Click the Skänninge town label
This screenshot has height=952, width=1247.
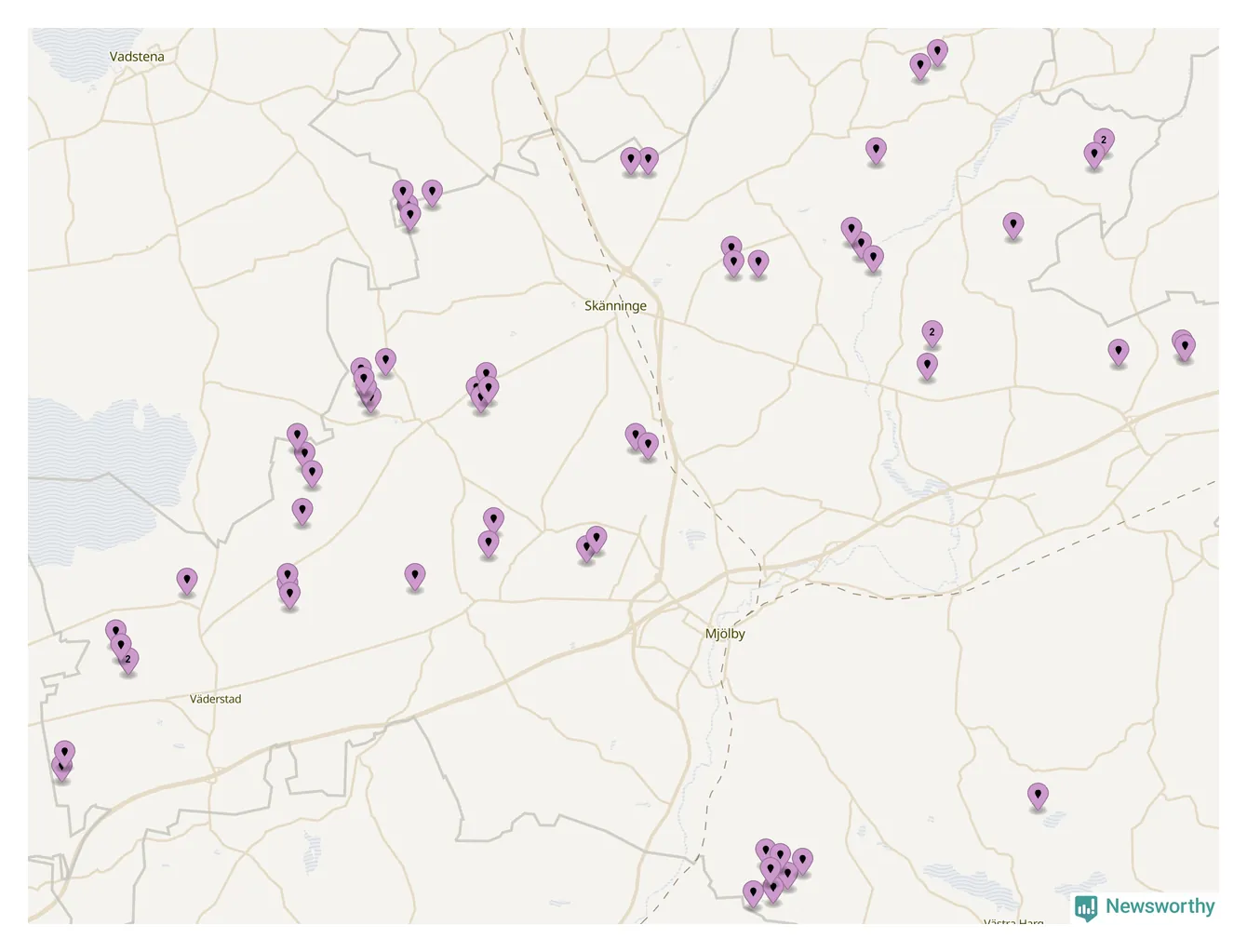tap(615, 305)
